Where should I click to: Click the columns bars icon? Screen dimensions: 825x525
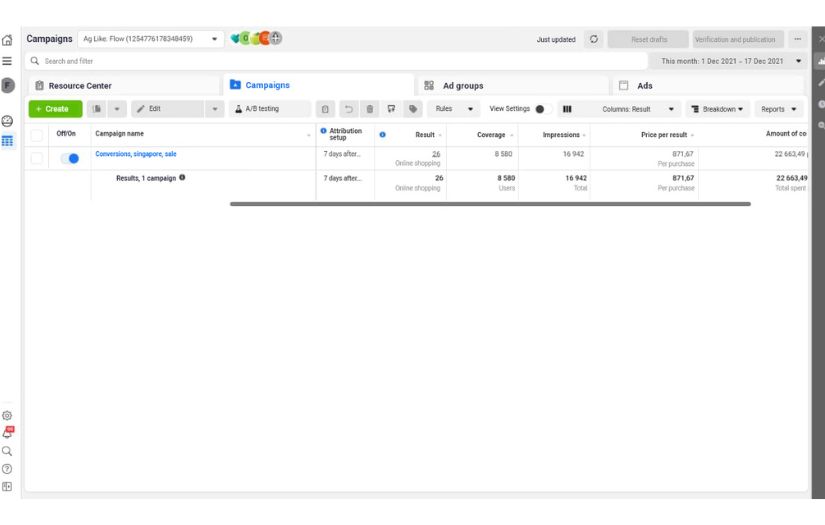point(567,109)
